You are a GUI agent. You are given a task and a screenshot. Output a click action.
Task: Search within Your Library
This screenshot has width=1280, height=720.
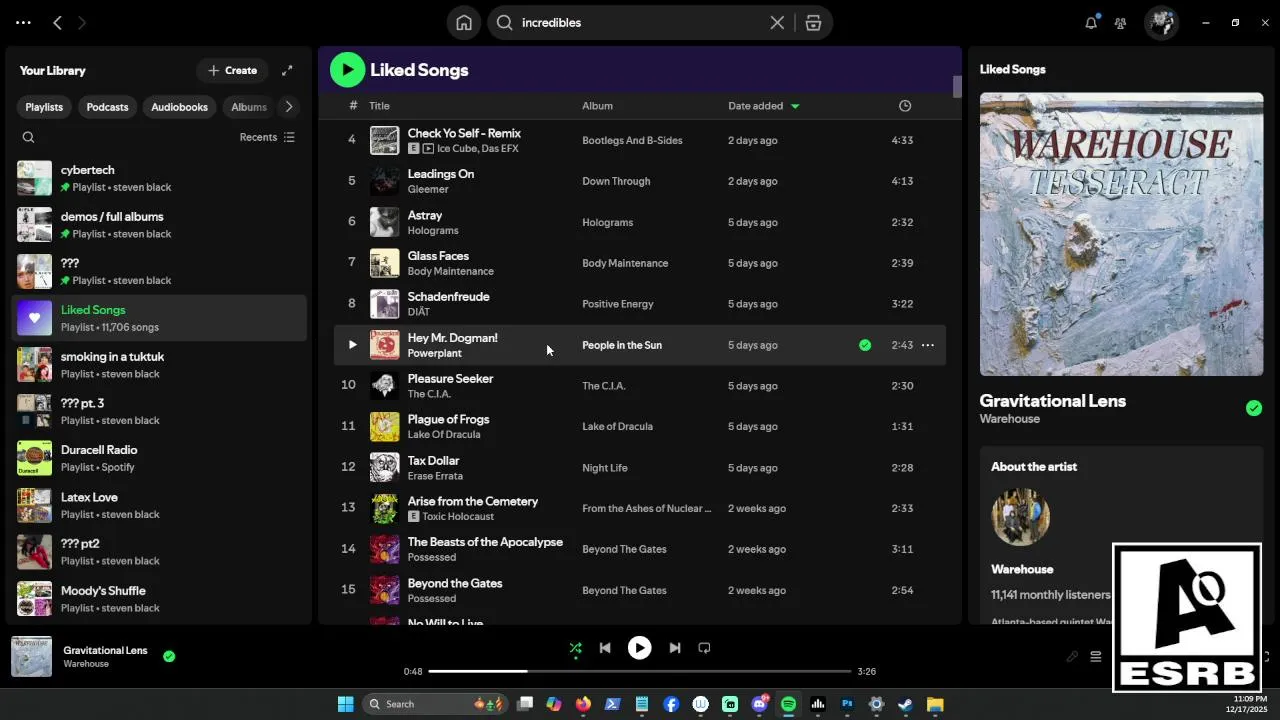28,137
